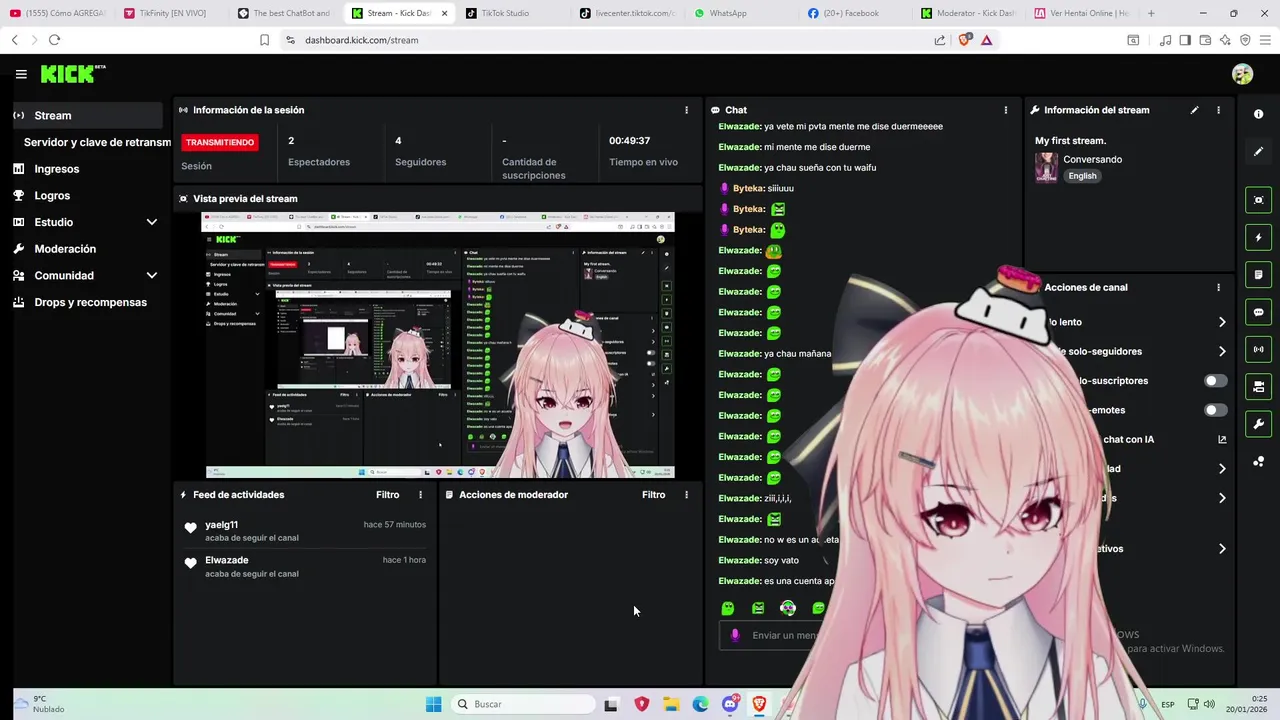Expand the Estudio sidebar section
This screenshot has width=1280, height=720.
click(x=152, y=222)
